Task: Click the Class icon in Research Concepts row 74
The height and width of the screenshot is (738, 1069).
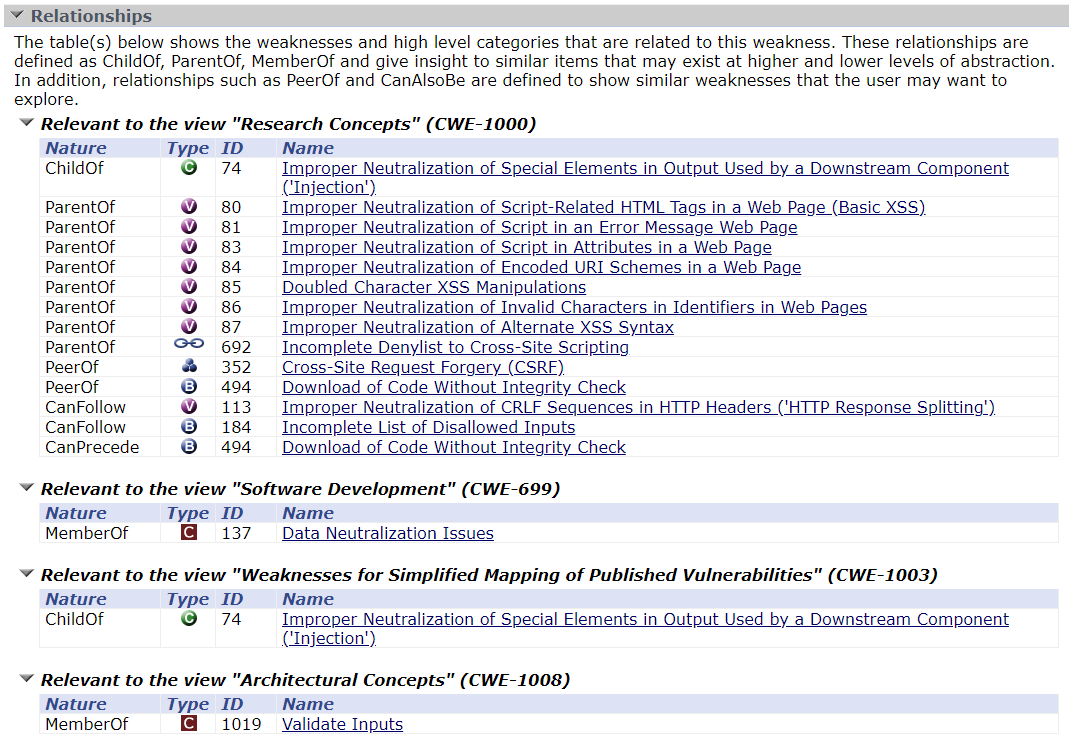Action: click(189, 167)
